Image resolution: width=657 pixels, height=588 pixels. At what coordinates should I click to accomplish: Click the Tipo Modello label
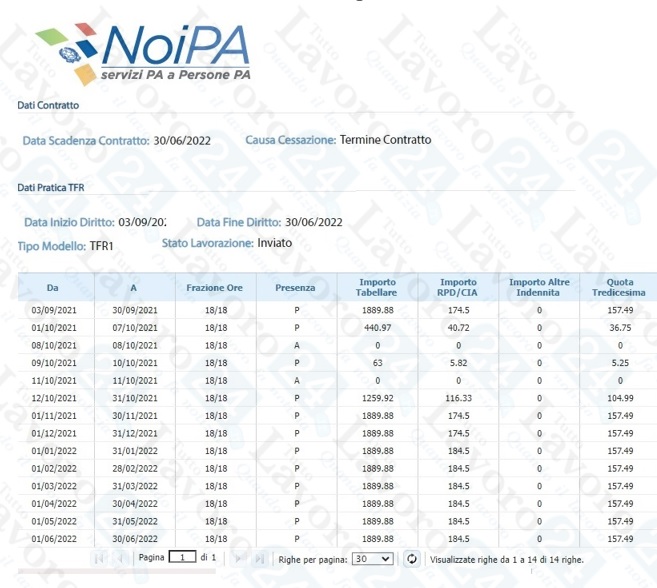(52, 246)
